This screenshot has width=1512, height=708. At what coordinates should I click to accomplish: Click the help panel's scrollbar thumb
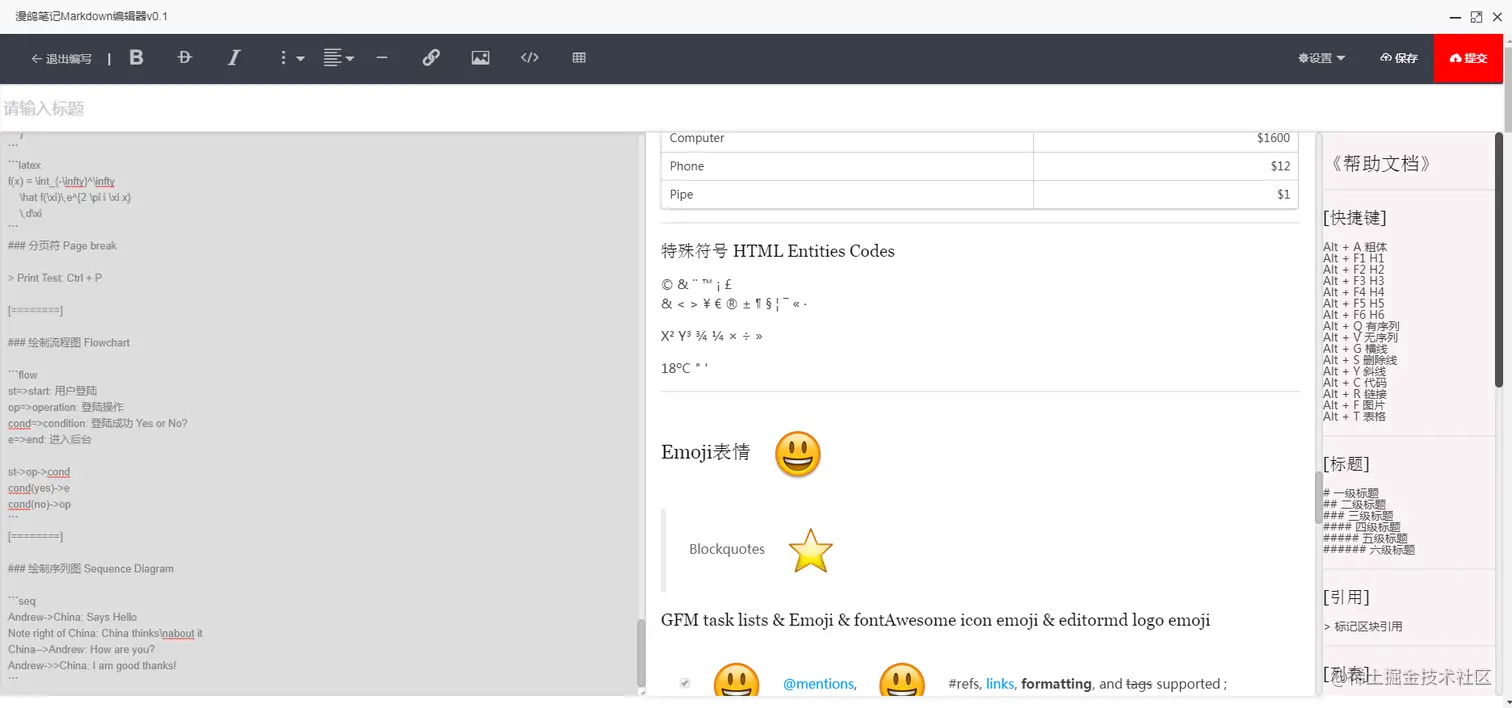pos(1498,260)
